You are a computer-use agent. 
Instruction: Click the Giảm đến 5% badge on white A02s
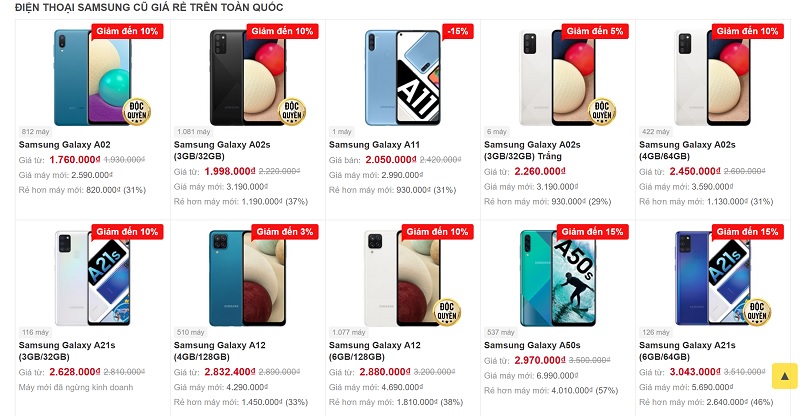(x=594, y=31)
